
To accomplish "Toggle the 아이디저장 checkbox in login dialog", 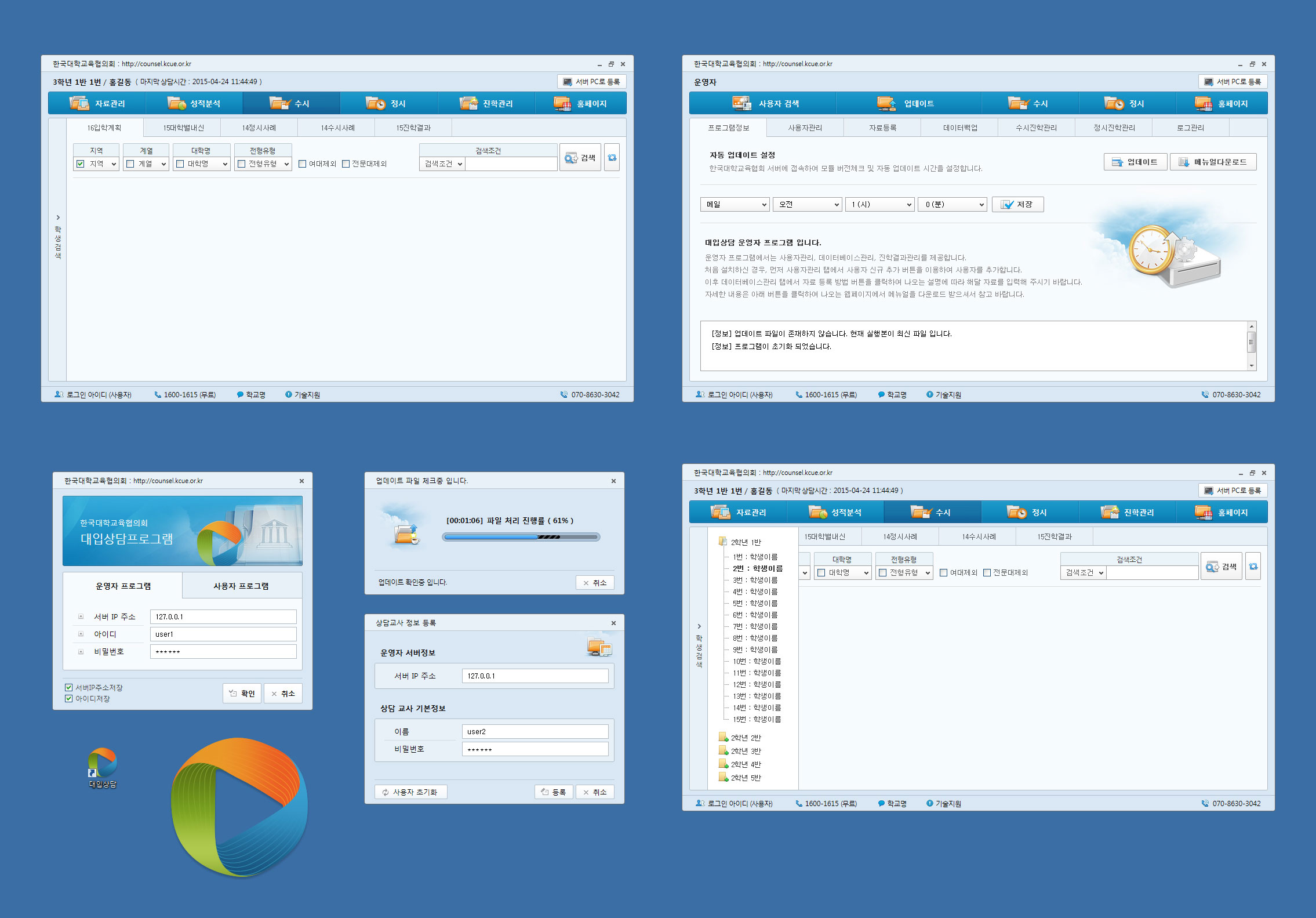I will click(68, 698).
